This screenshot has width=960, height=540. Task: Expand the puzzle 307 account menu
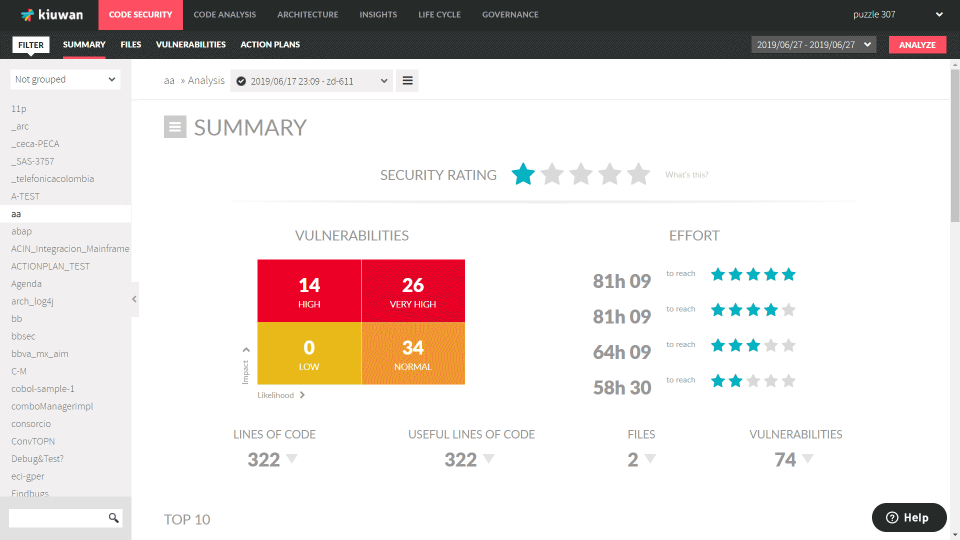point(897,15)
